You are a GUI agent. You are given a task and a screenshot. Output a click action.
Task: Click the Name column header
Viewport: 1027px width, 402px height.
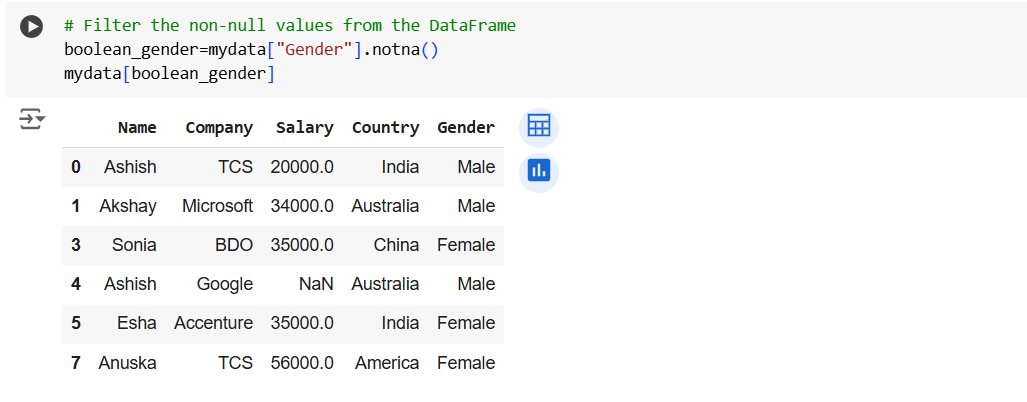pos(137,127)
